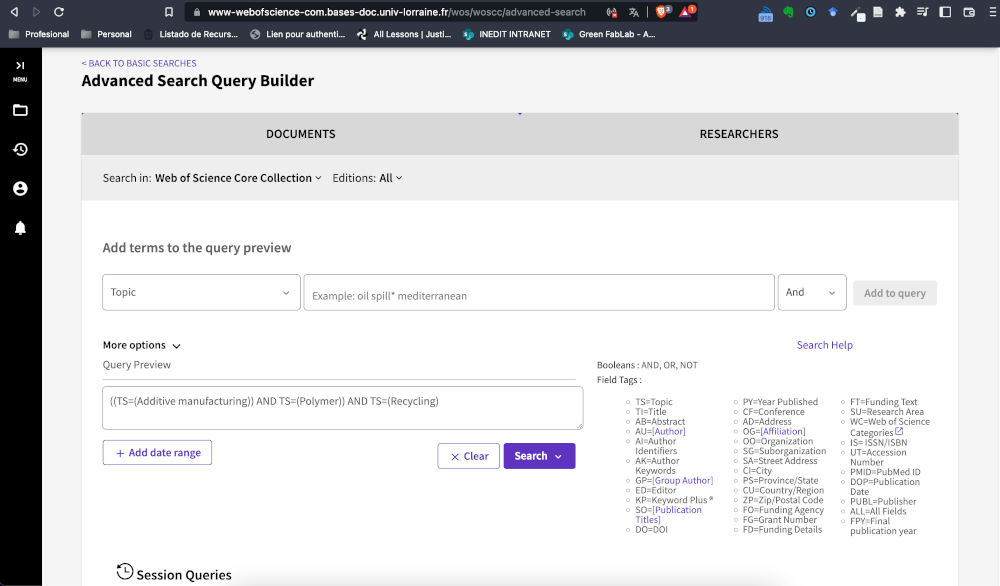Image resolution: width=1000 pixels, height=586 pixels.
Task: Expand the Web of Science Core Collection selector
Action: (238, 178)
